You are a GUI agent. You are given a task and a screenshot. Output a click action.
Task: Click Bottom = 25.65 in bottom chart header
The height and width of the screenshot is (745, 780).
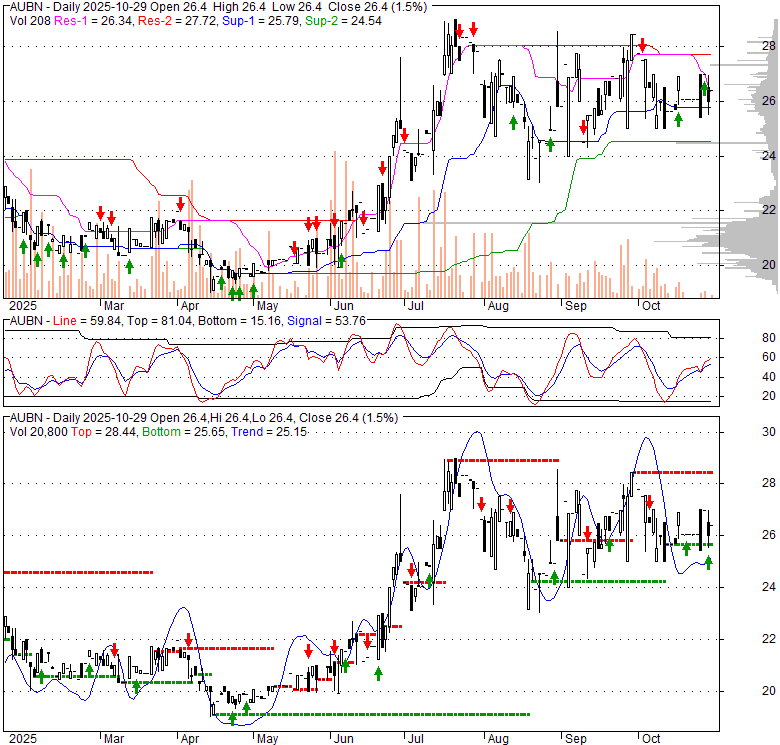point(176,430)
